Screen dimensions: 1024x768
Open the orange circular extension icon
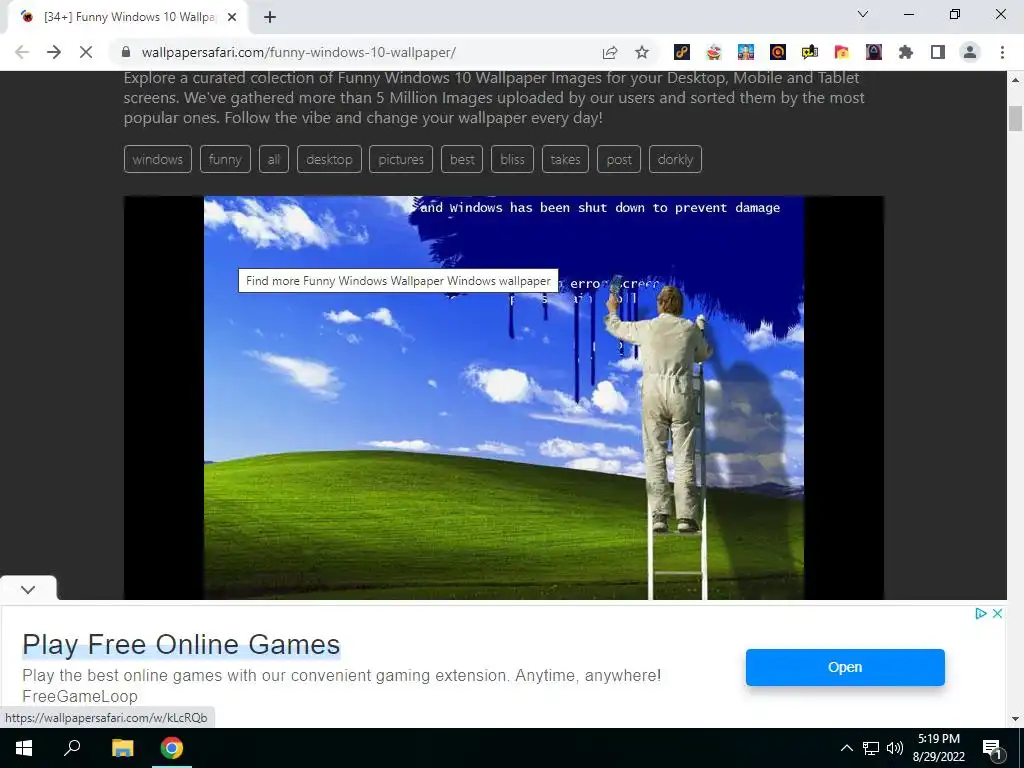[778, 52]
